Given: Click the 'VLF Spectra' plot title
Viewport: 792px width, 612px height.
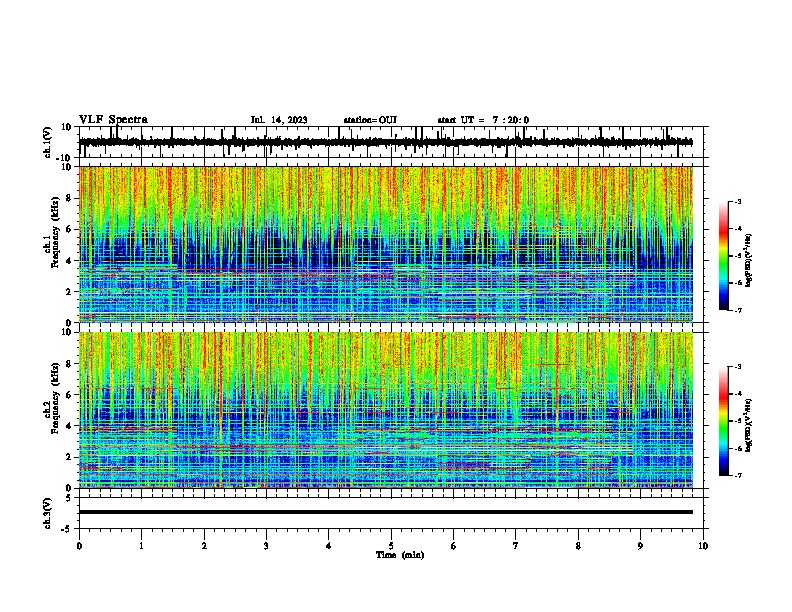Looking at the screenshot, I should click(x=113, y=120).
